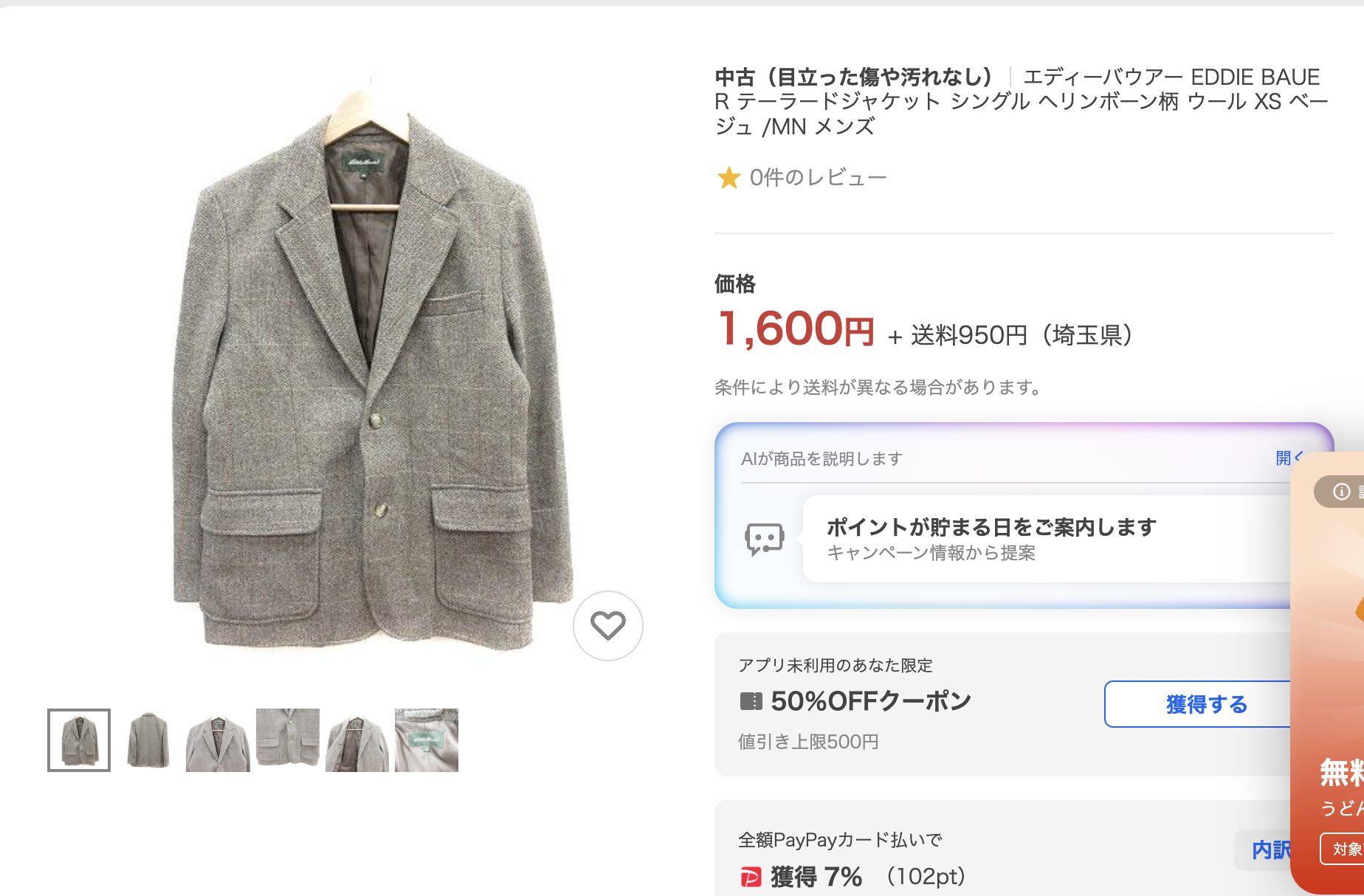Click the AI chat bubble icon
Screen dimensions: 1364x896
(764, 539)
